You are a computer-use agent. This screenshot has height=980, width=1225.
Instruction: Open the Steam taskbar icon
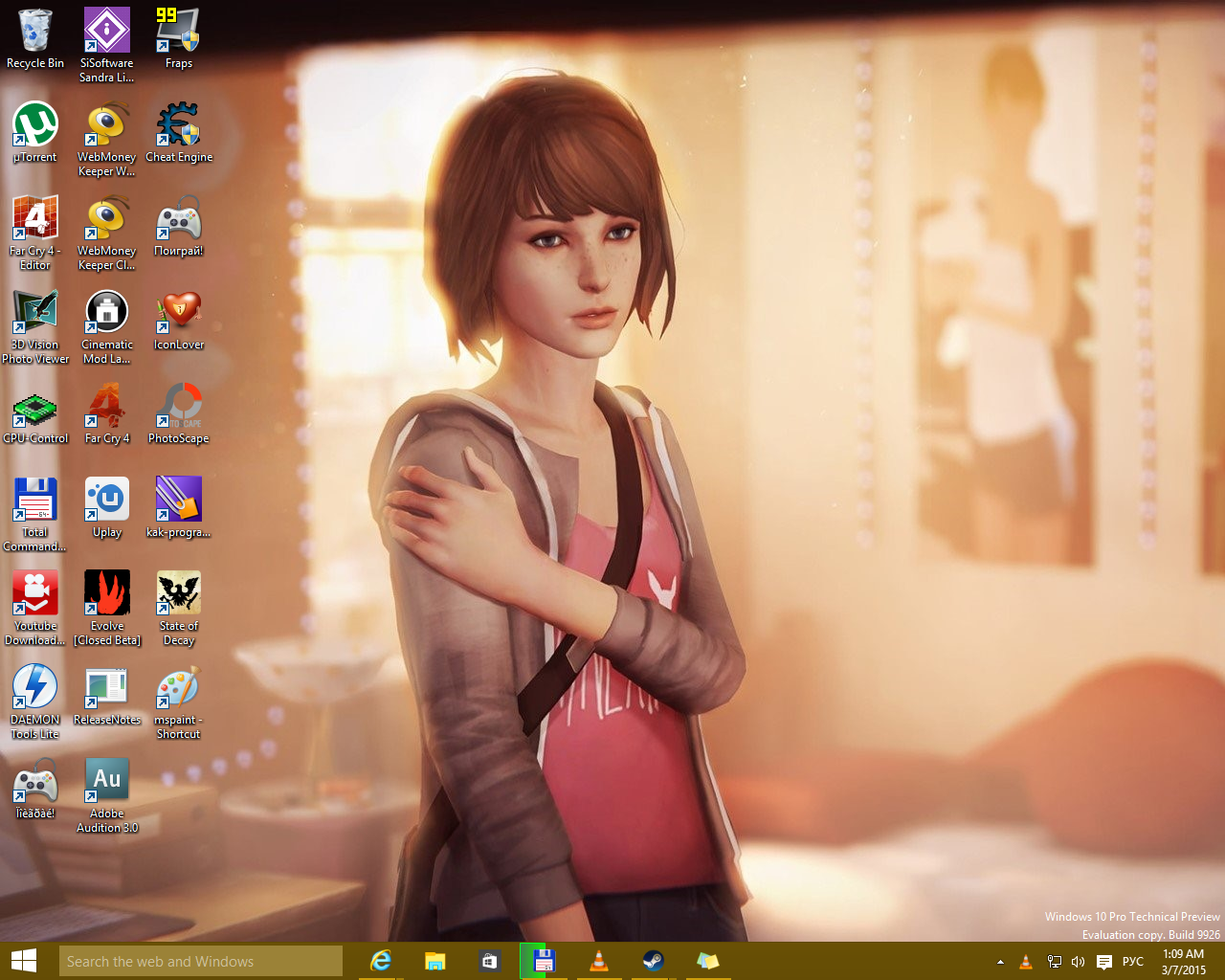pos(654,961)
